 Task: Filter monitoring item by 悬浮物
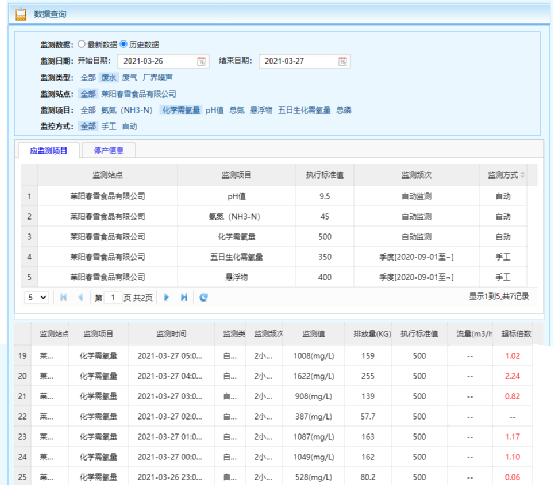pos(261,110)
